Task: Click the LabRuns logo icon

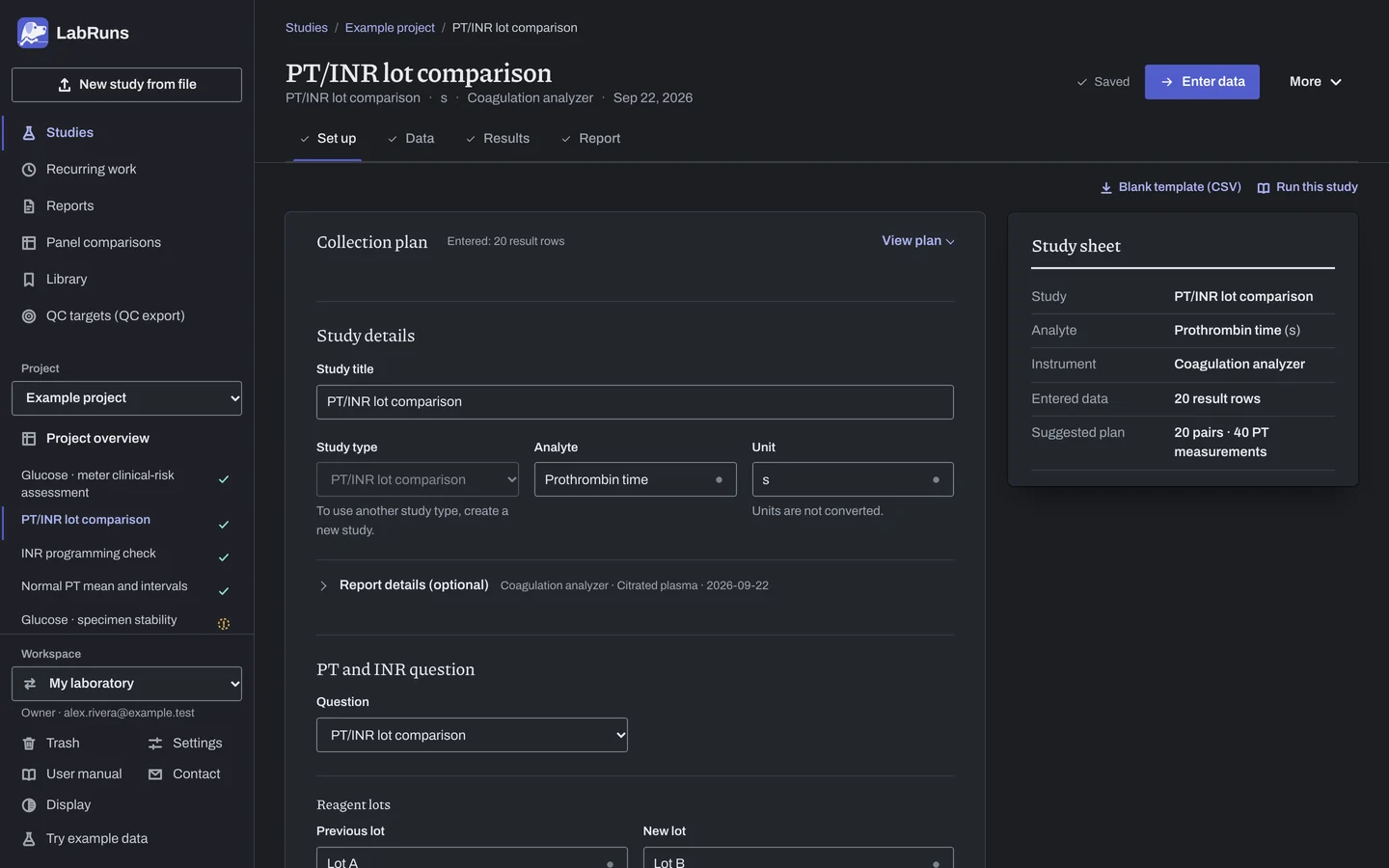Action: (33, 33)
